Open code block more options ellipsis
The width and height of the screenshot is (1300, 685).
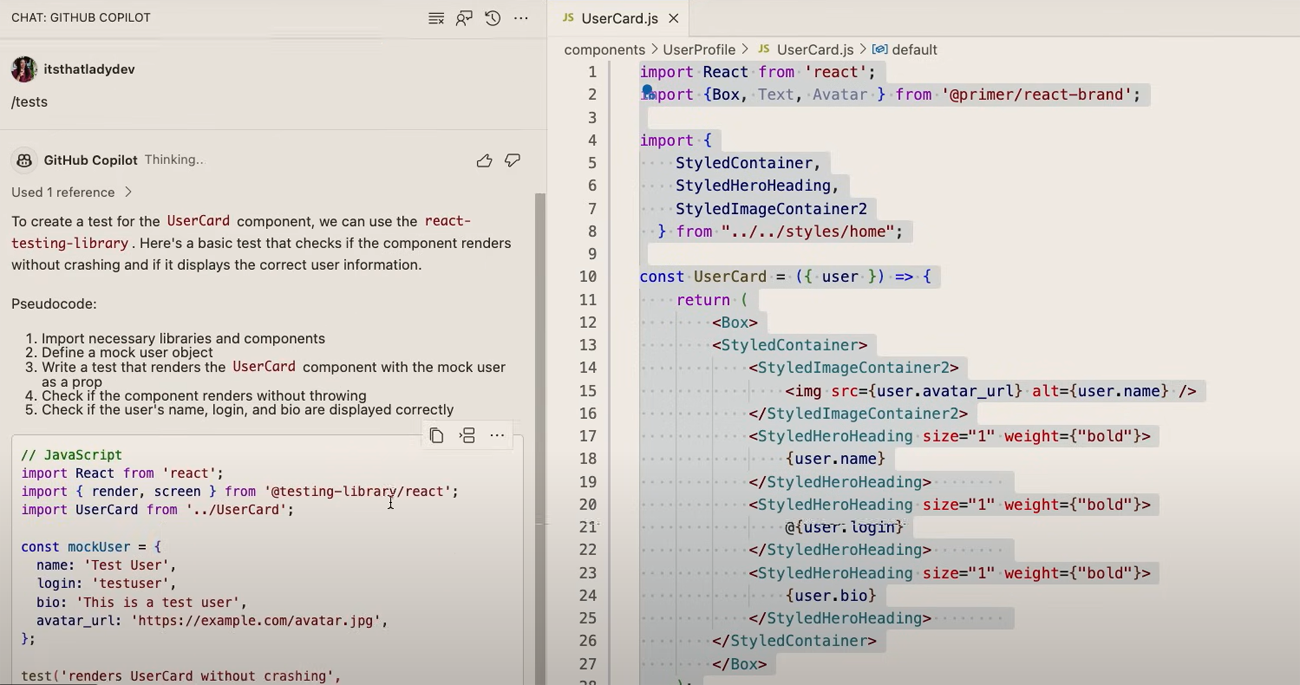pos(497,435)
